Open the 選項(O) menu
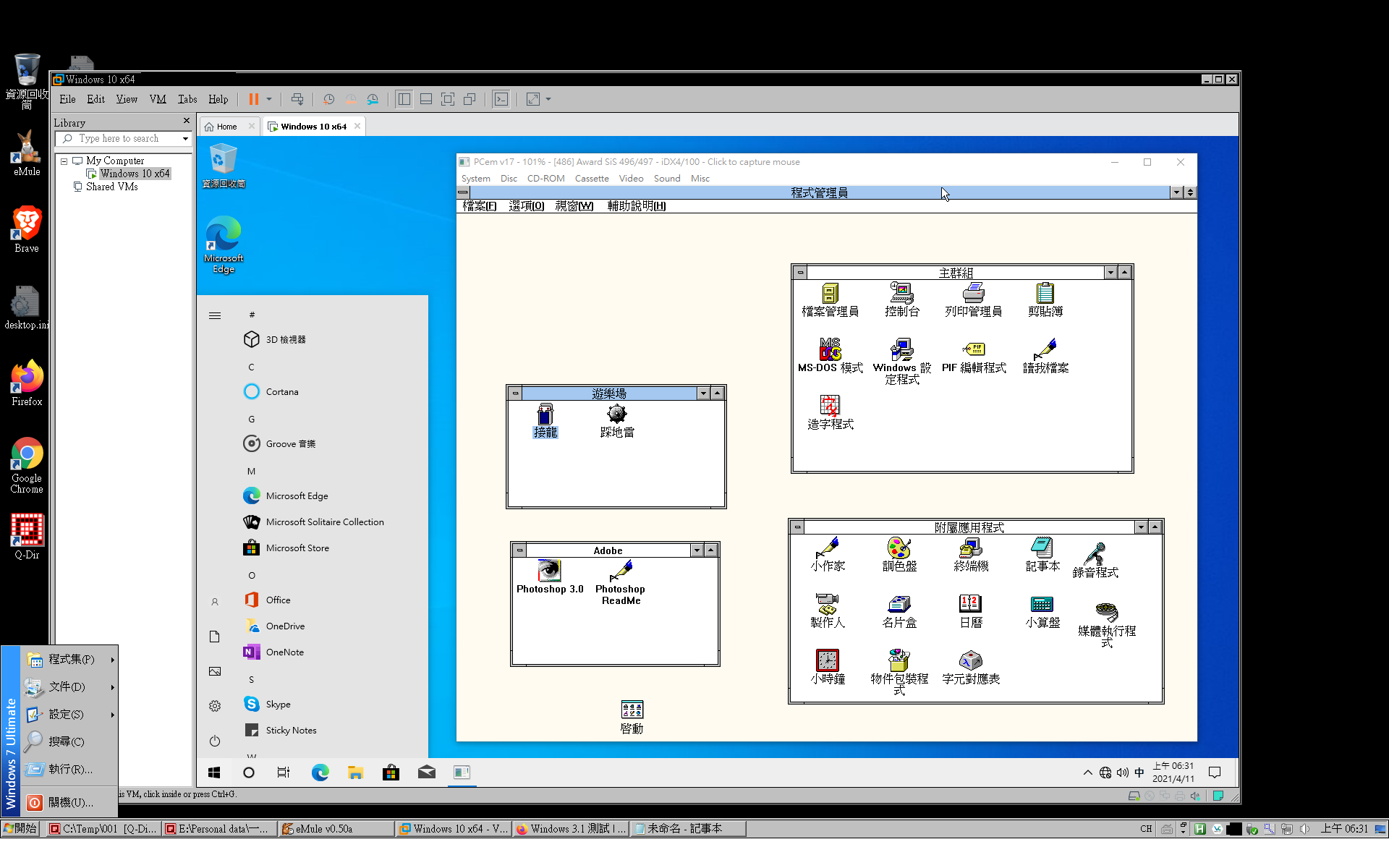1389x868 pixels. tap(526, 206)
